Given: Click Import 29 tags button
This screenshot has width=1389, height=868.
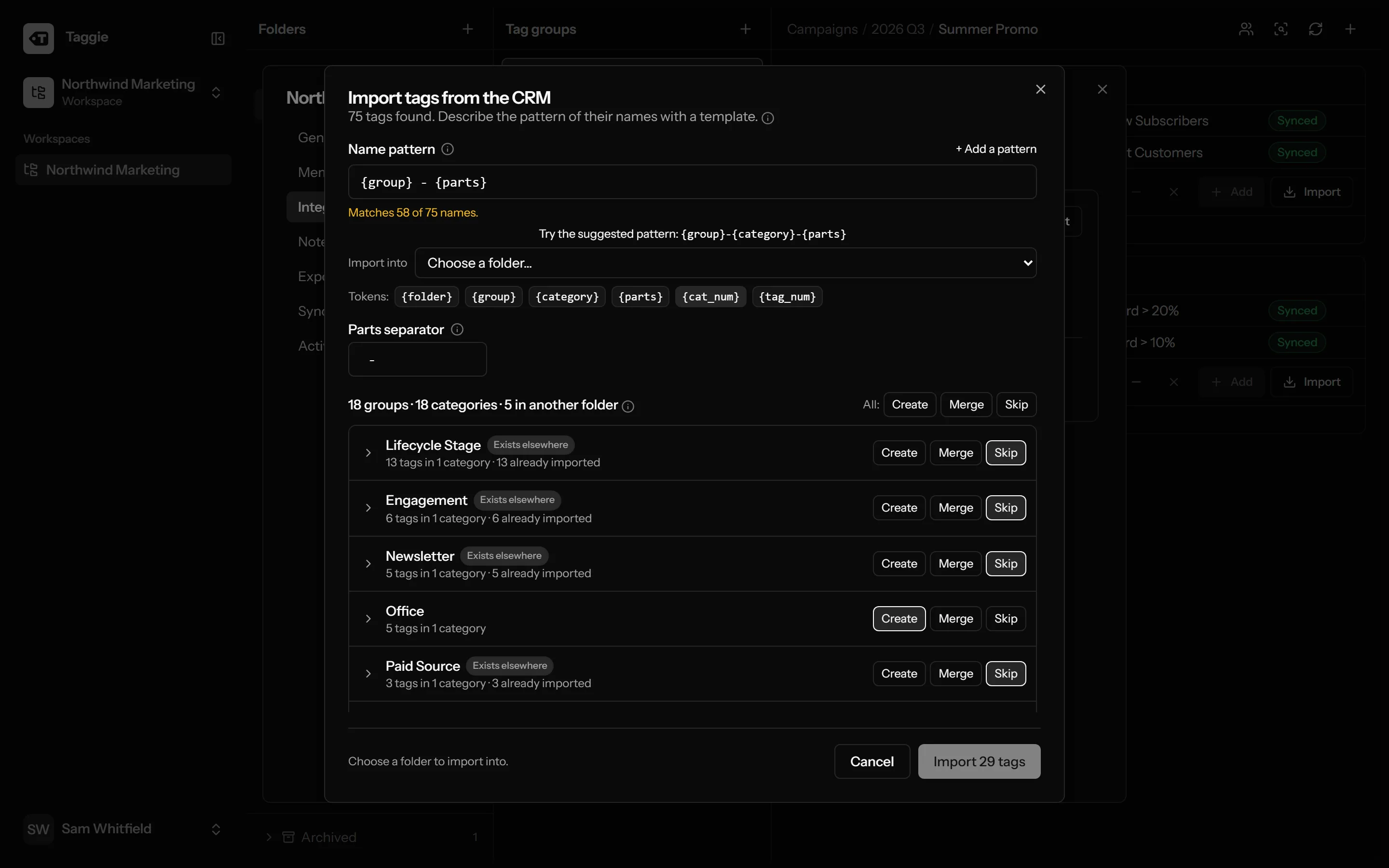Looking at the screenshot, I should (x=979, y=762).
